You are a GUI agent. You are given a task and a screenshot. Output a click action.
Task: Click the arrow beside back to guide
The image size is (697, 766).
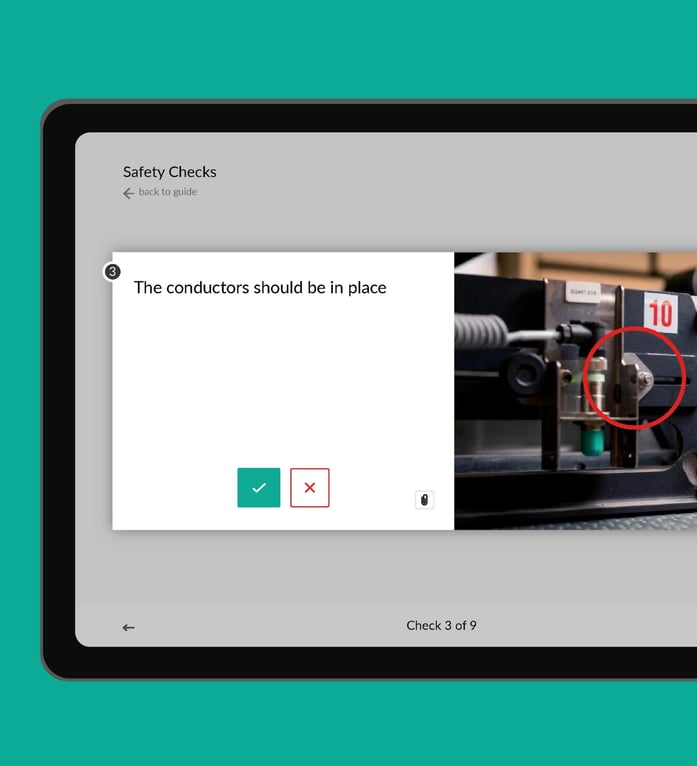point(128,193)
